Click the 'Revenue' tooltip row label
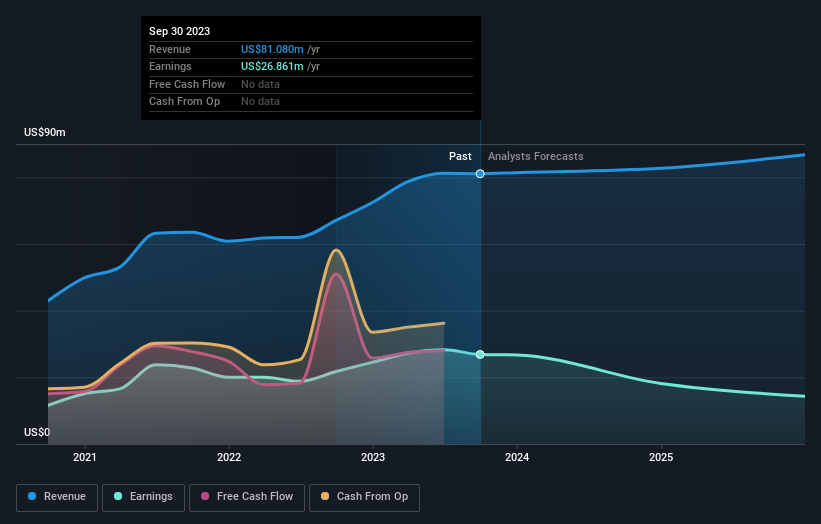 click(x=170, y=49)
